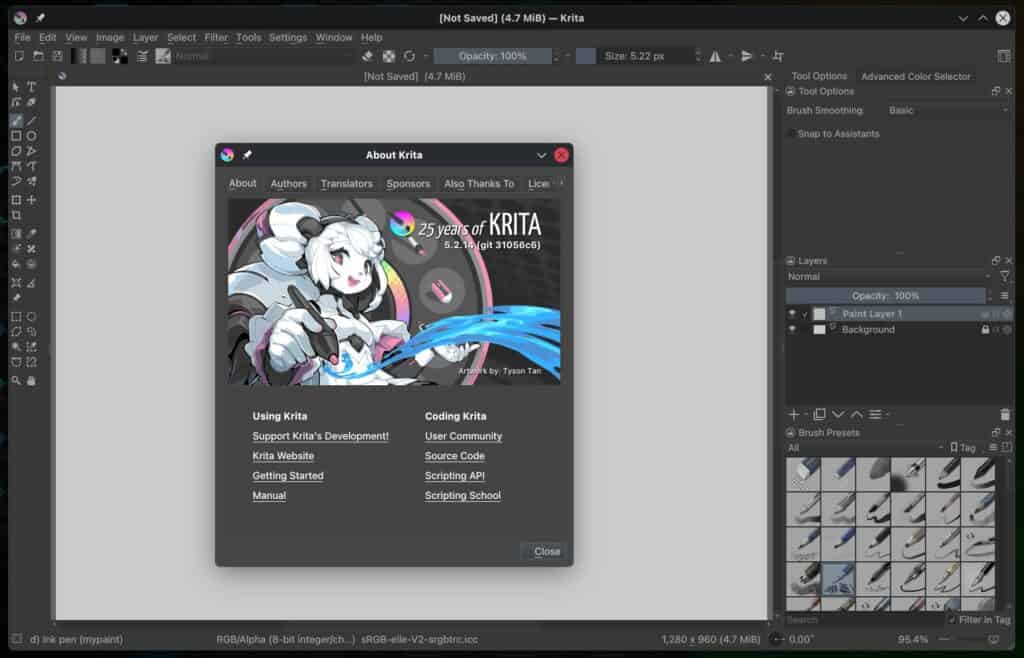Toggle horizontal mirror mode in toolbar
1024x658 pixels.
[714, 57]
